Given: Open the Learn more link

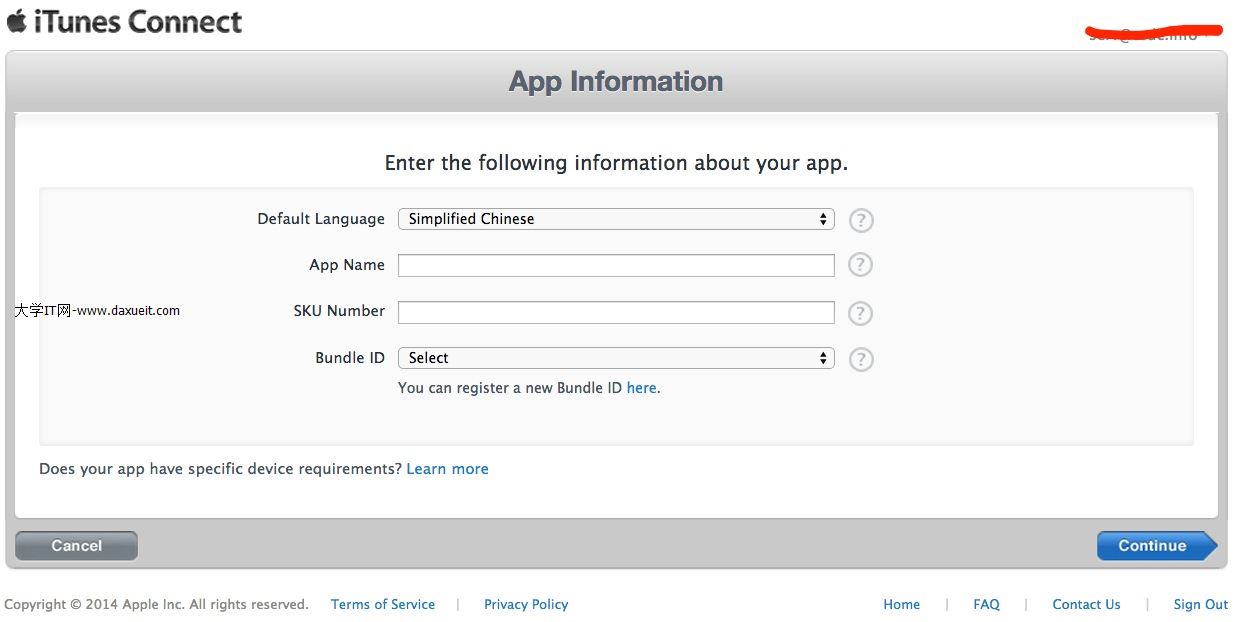Looking at the screenshot, I should point(447,469).
